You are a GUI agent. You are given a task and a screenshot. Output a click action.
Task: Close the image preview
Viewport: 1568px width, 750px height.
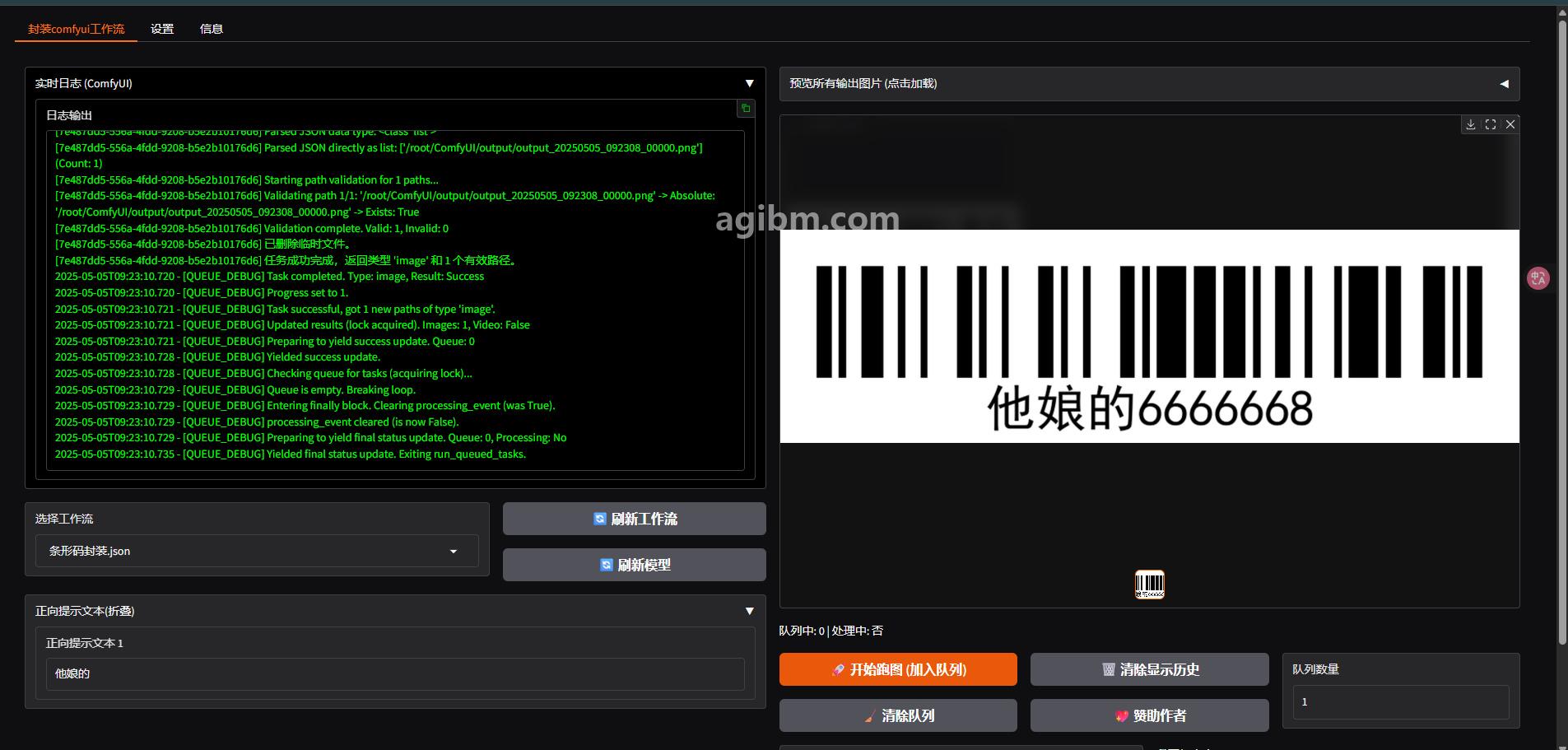pyautogui.click(x=1510, y=124)
